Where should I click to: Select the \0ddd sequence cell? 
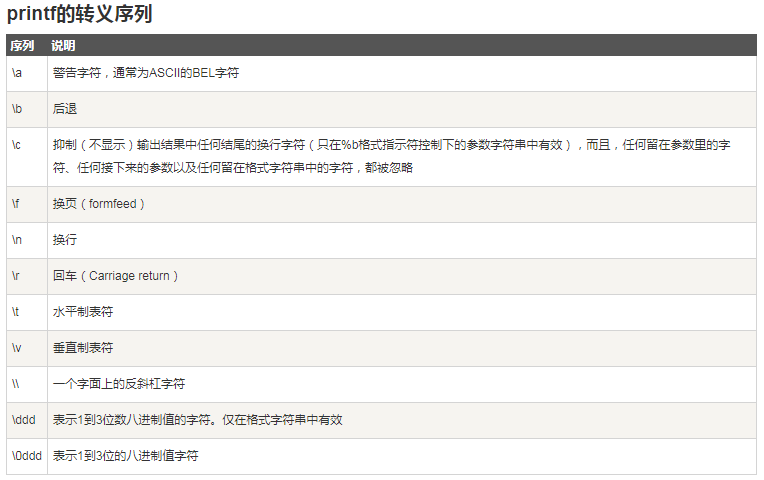point(27,457)
